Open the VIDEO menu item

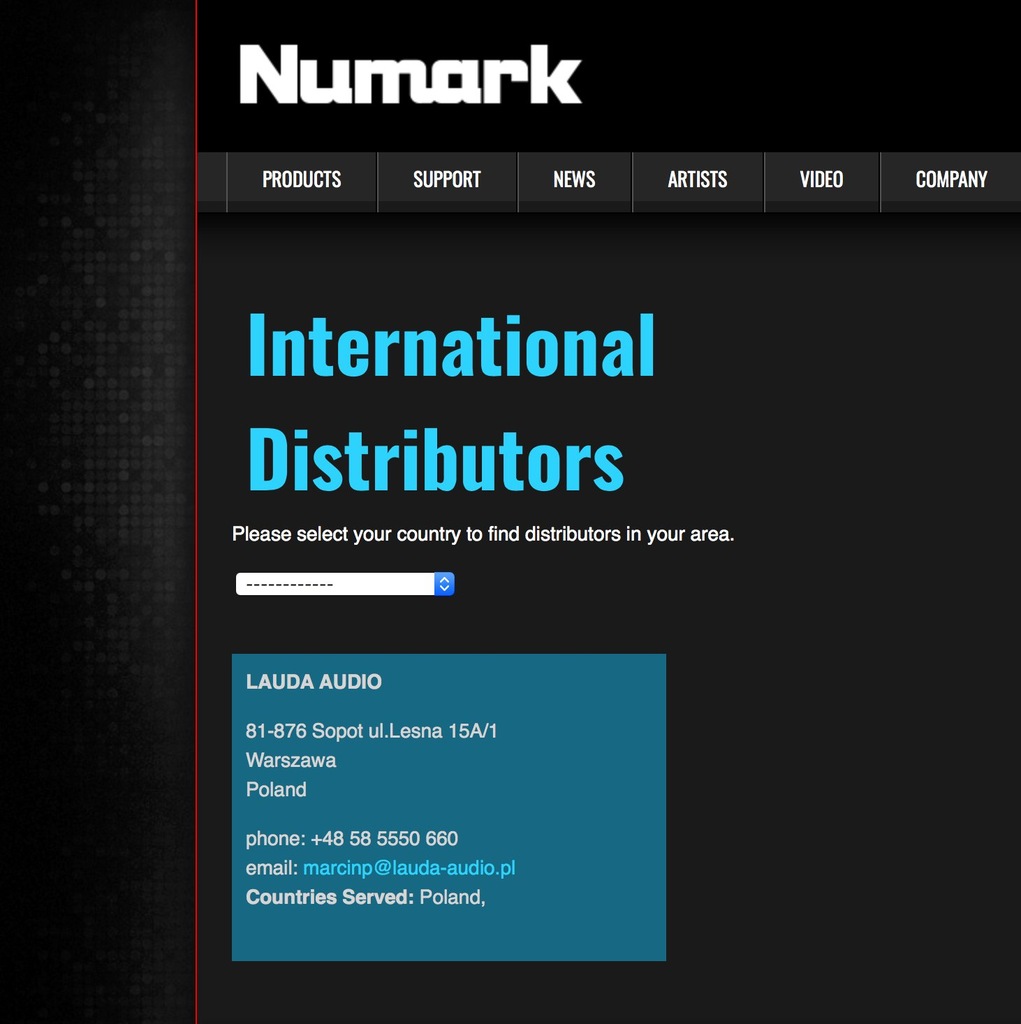coord(821,180)
